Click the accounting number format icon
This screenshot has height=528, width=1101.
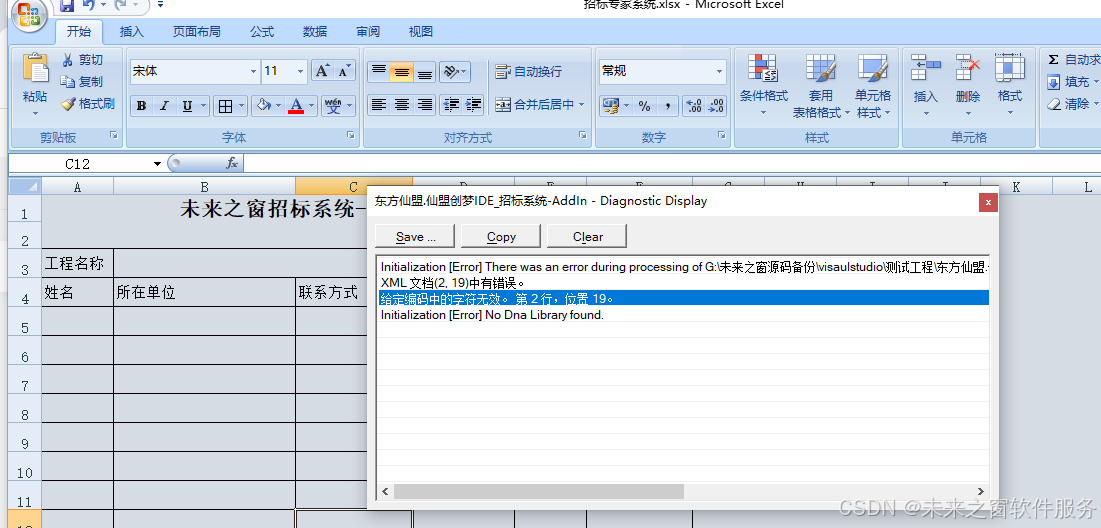point(609,106)
